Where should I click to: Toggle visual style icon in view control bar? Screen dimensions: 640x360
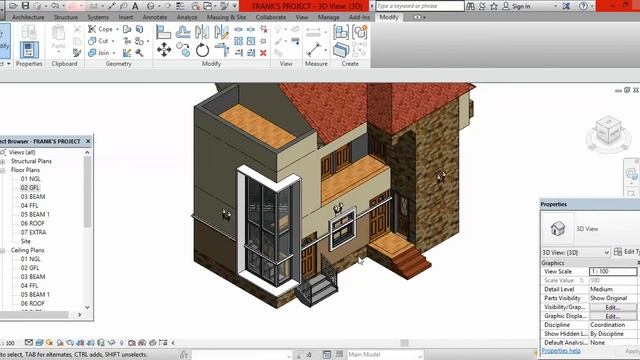click(x=39, y=343)
